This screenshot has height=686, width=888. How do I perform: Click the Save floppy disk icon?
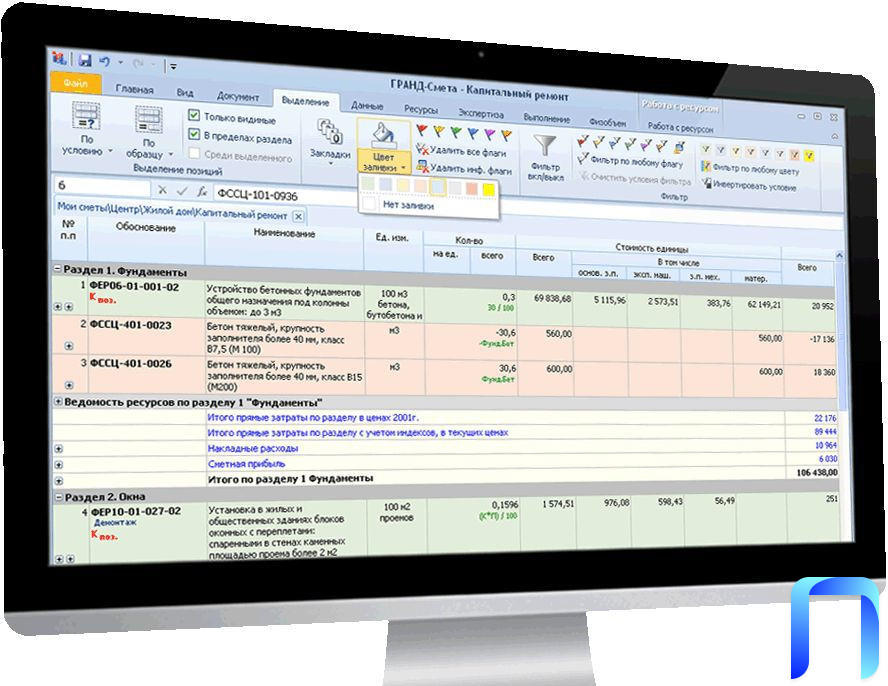click(85, 60)
